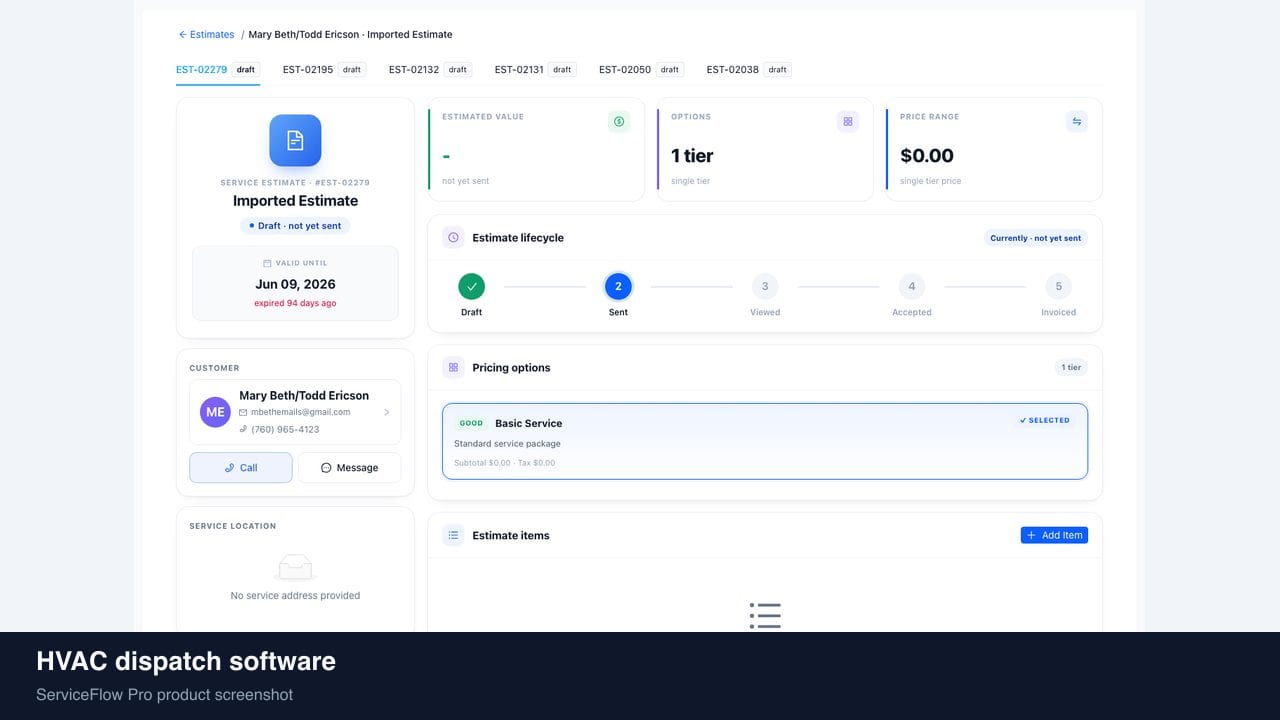Click the Selected badge on Basic Service
1280x720 pixels.
pos(1045,420)
